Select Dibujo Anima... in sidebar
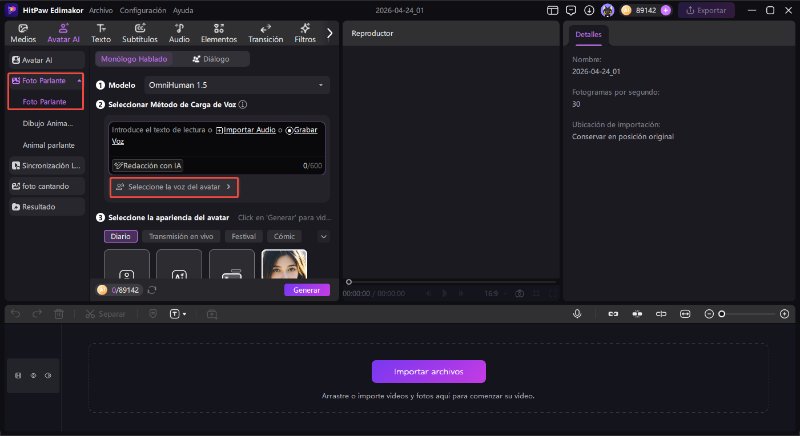The width and height of the screenshot is (800, 436). coord(47,123)
